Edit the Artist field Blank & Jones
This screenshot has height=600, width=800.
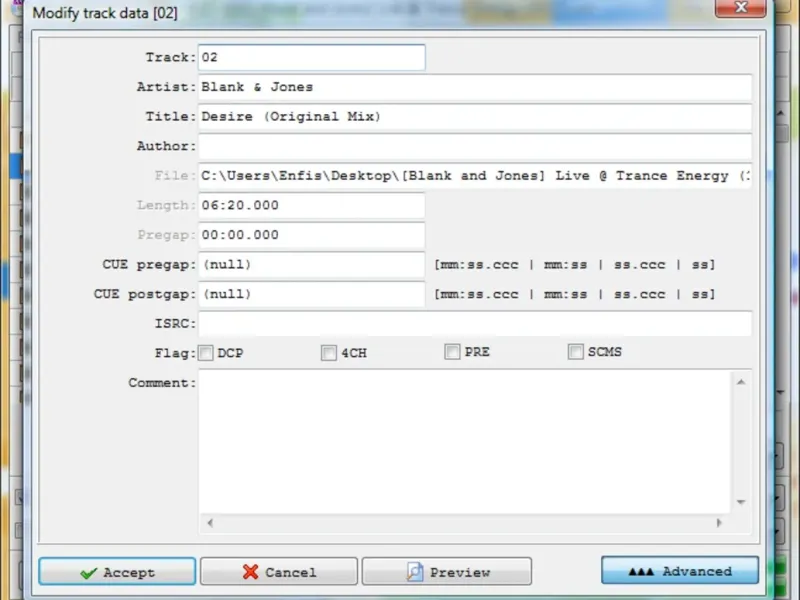coord(474,87)
